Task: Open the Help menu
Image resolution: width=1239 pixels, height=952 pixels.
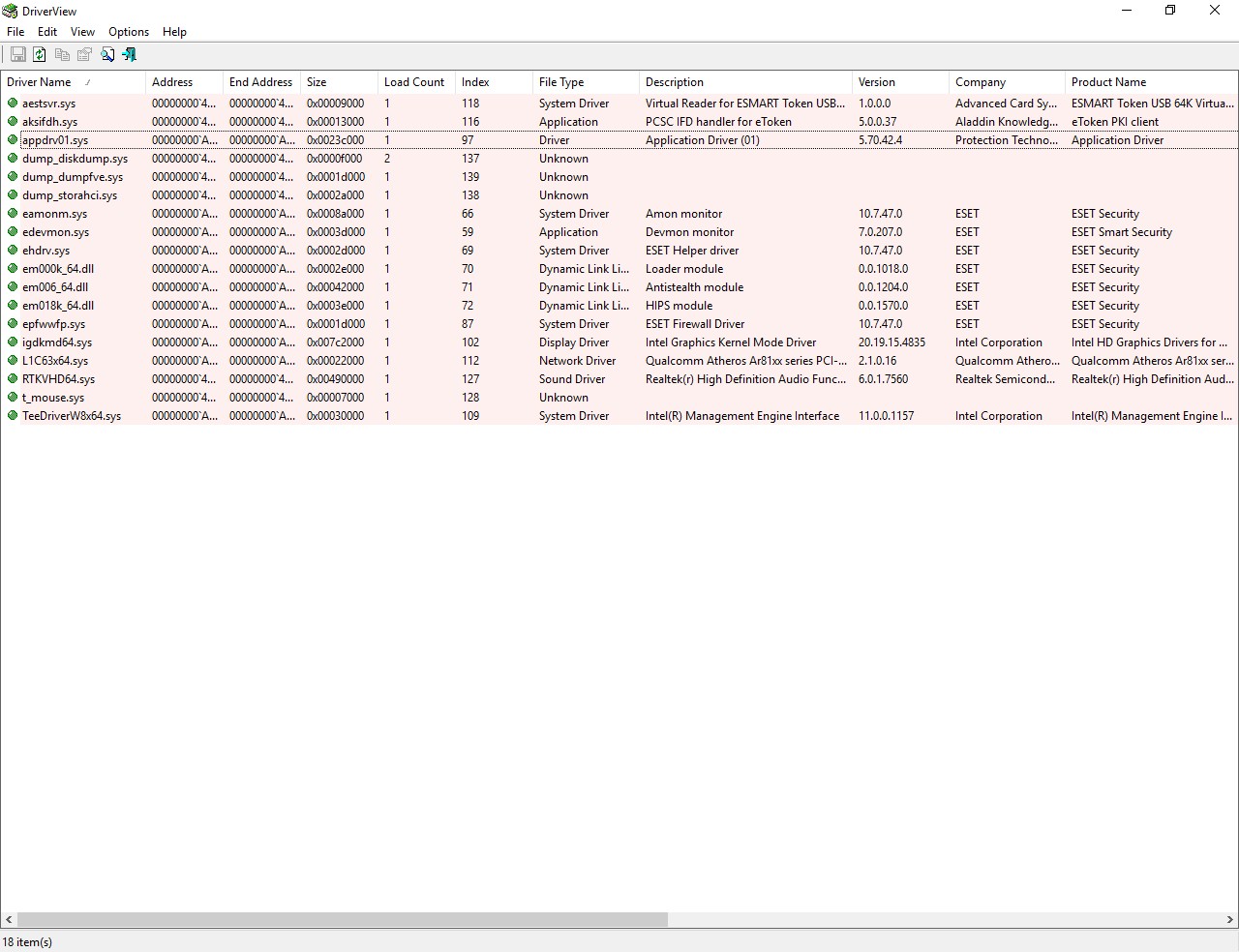Action: (x=174, y=32)
